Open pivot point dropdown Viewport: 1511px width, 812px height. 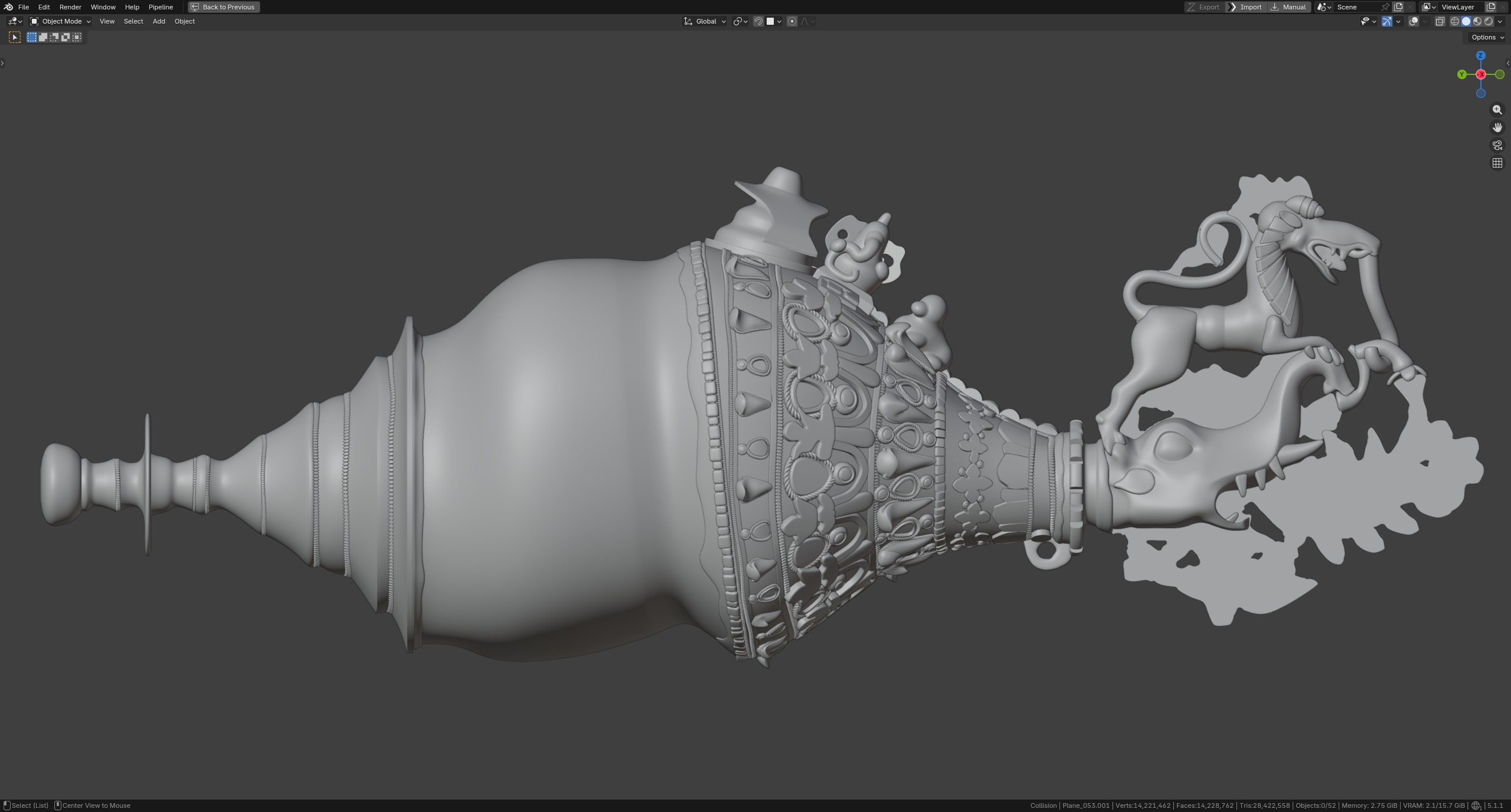coord(740,21)
